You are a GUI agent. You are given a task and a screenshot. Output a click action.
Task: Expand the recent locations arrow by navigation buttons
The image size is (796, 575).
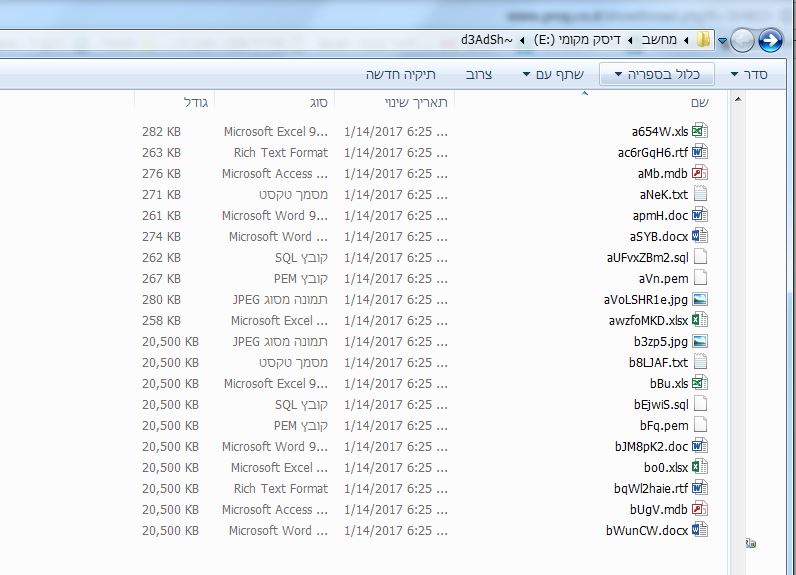722,41
